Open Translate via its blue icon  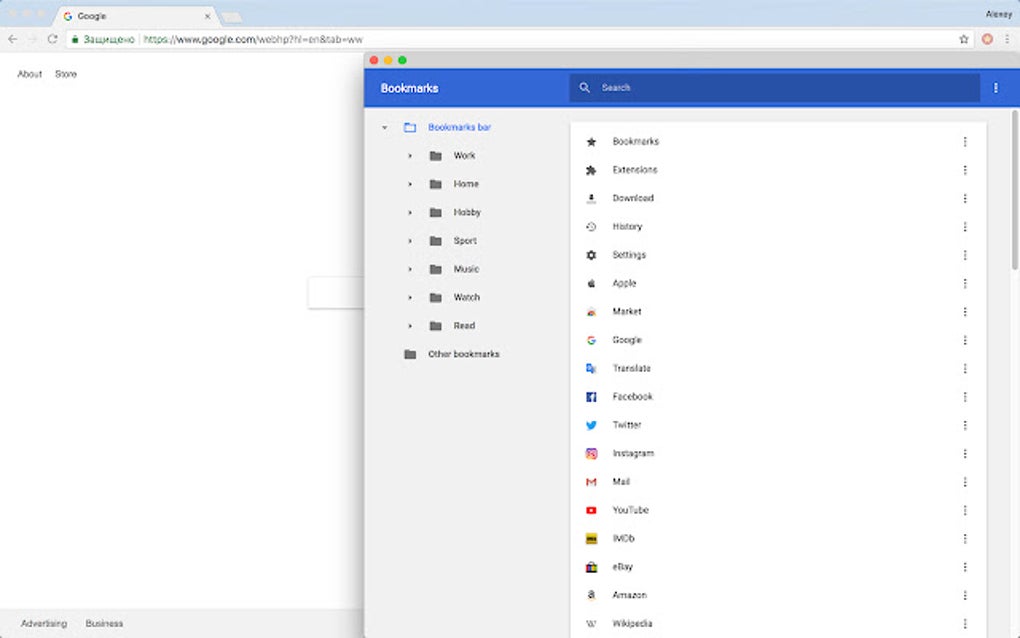pyautogui.click(x=590, y=368)
